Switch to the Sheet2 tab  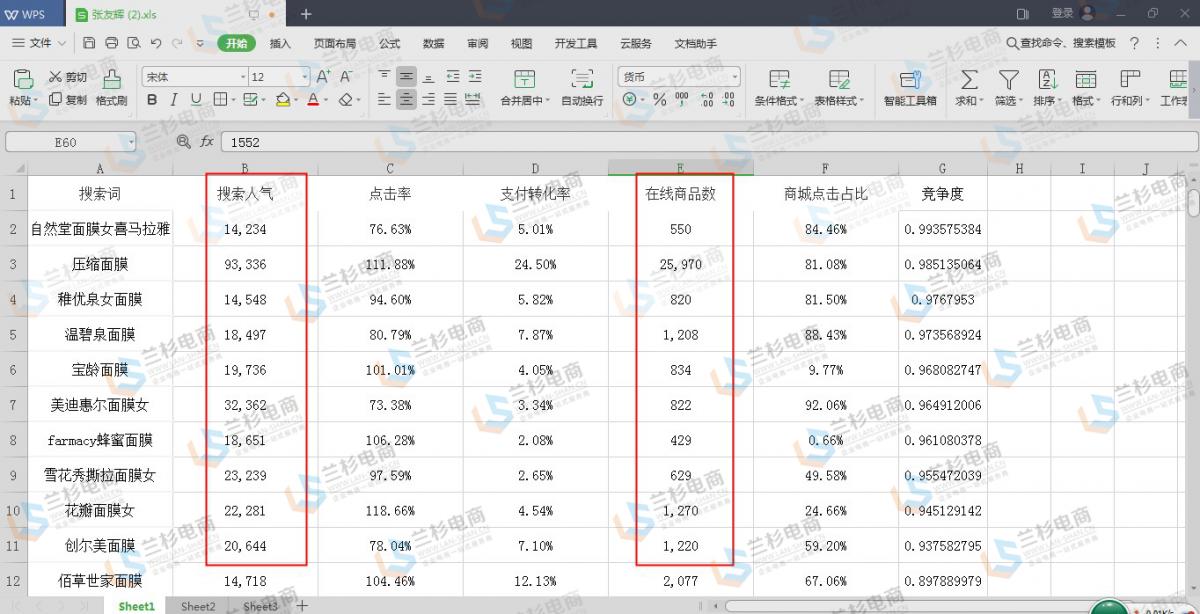click(x=198, y=606)
